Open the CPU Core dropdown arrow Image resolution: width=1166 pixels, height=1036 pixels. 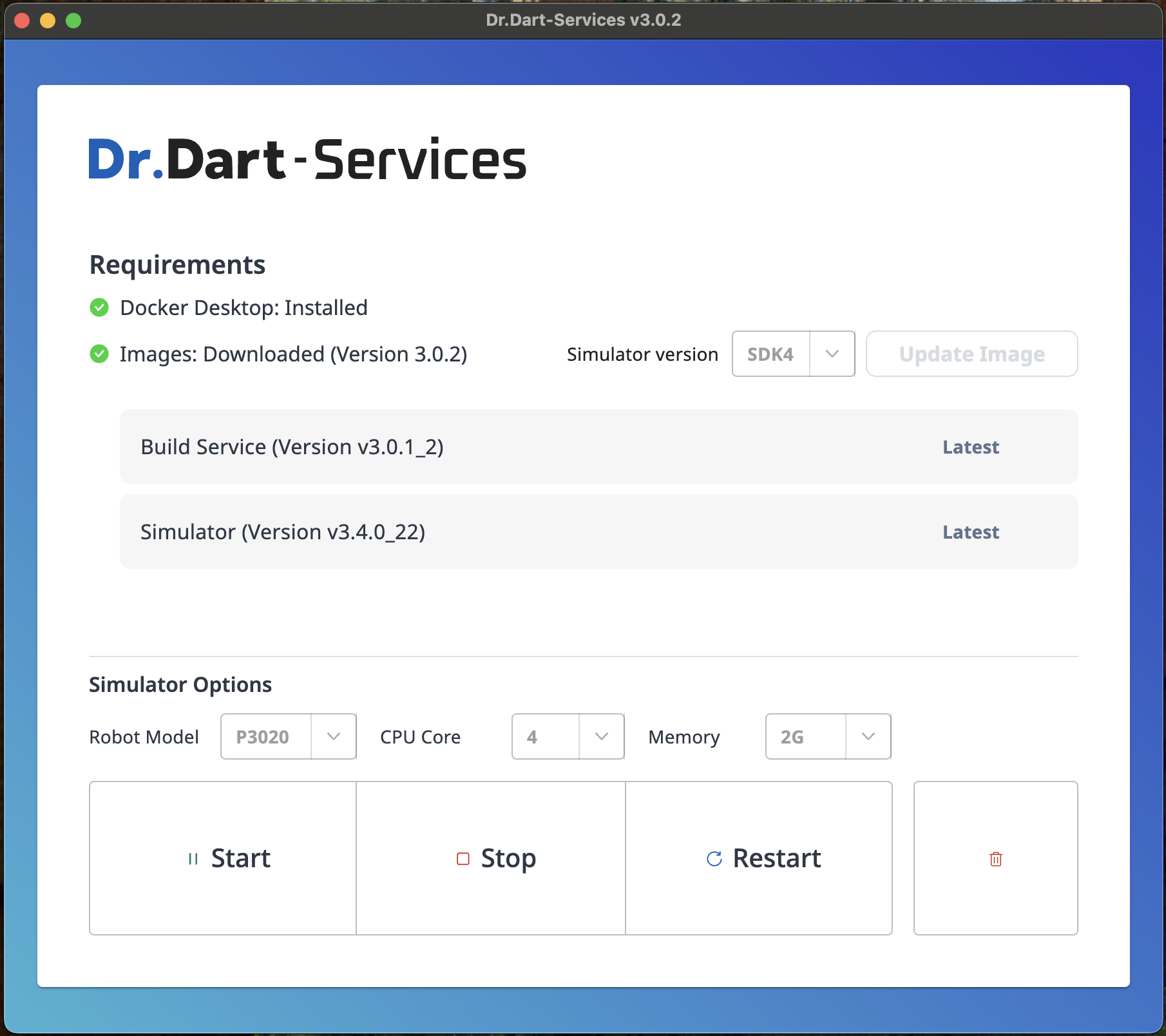coord(602,736)
